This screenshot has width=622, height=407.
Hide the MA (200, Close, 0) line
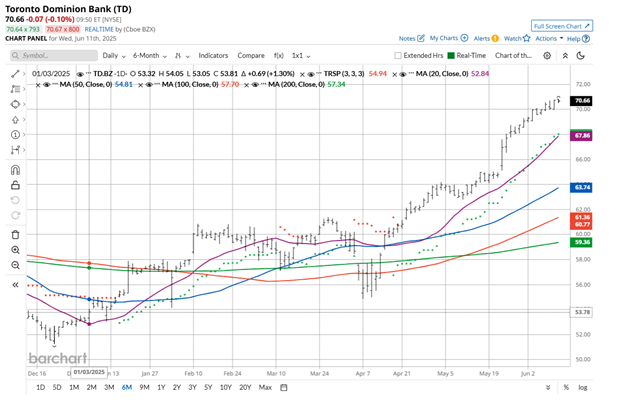click(x=255, y=85)
